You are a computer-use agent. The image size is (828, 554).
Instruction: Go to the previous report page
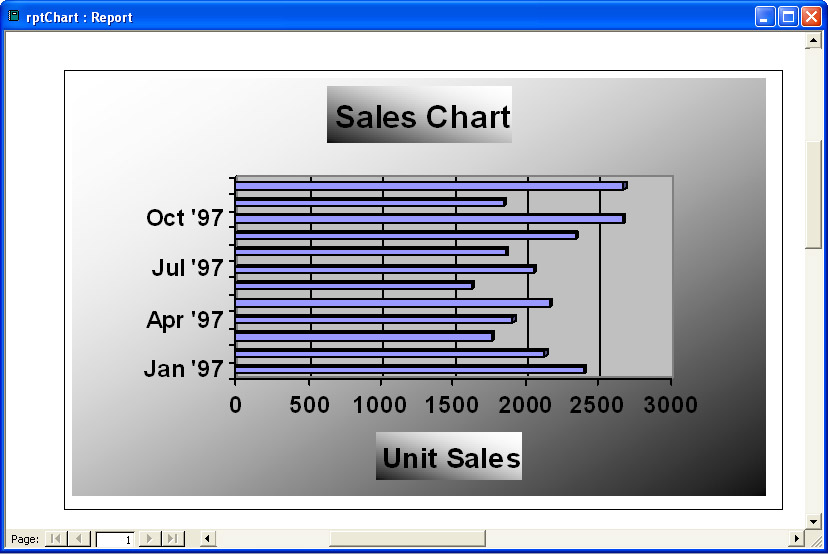point(79,539)
